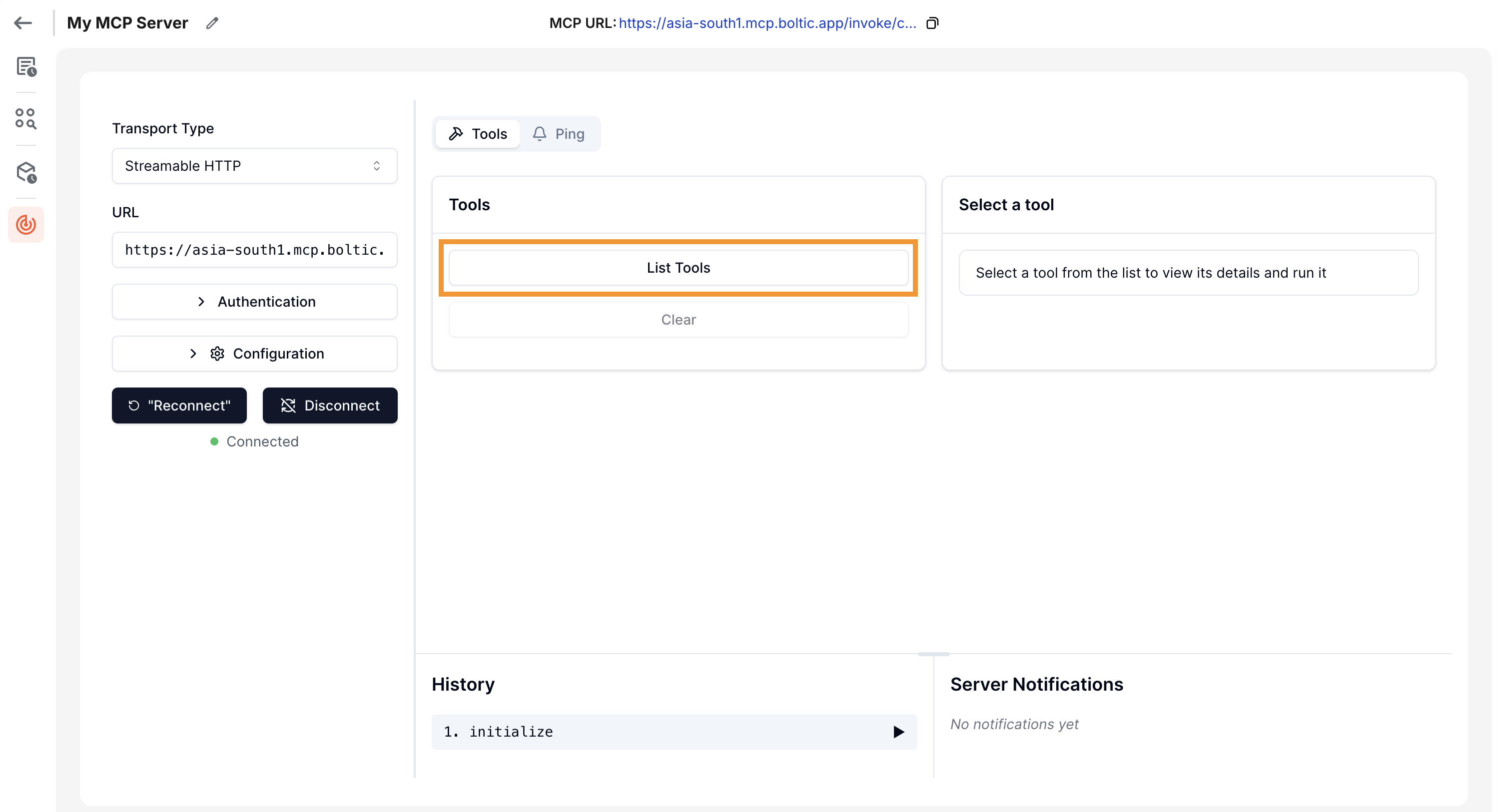Click the Disconnect button
Viewport: 1498px width, 812px height.
click(330, 405)
